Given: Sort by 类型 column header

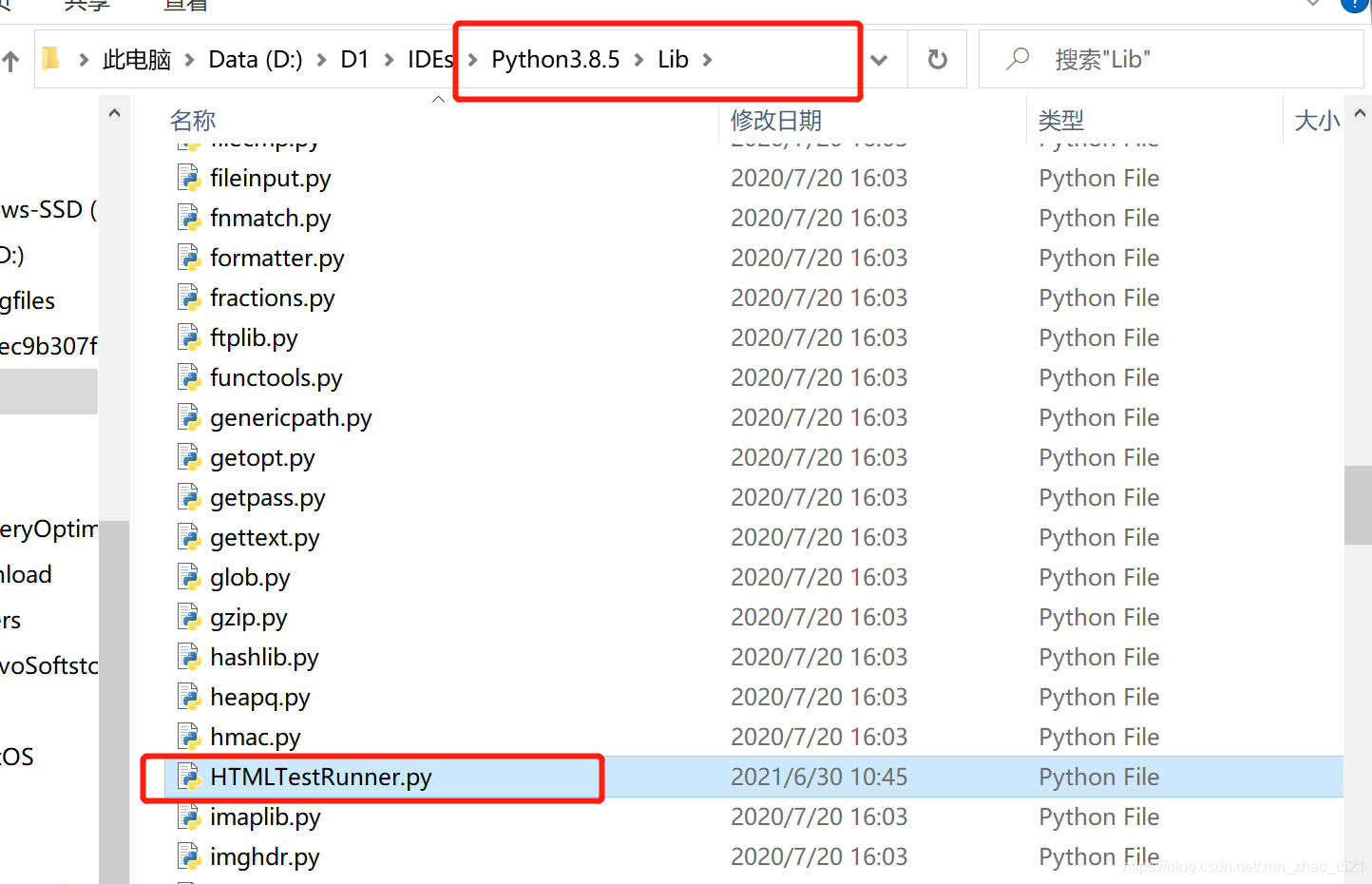Looking at the screenshot, I should tap(1061, 121).
